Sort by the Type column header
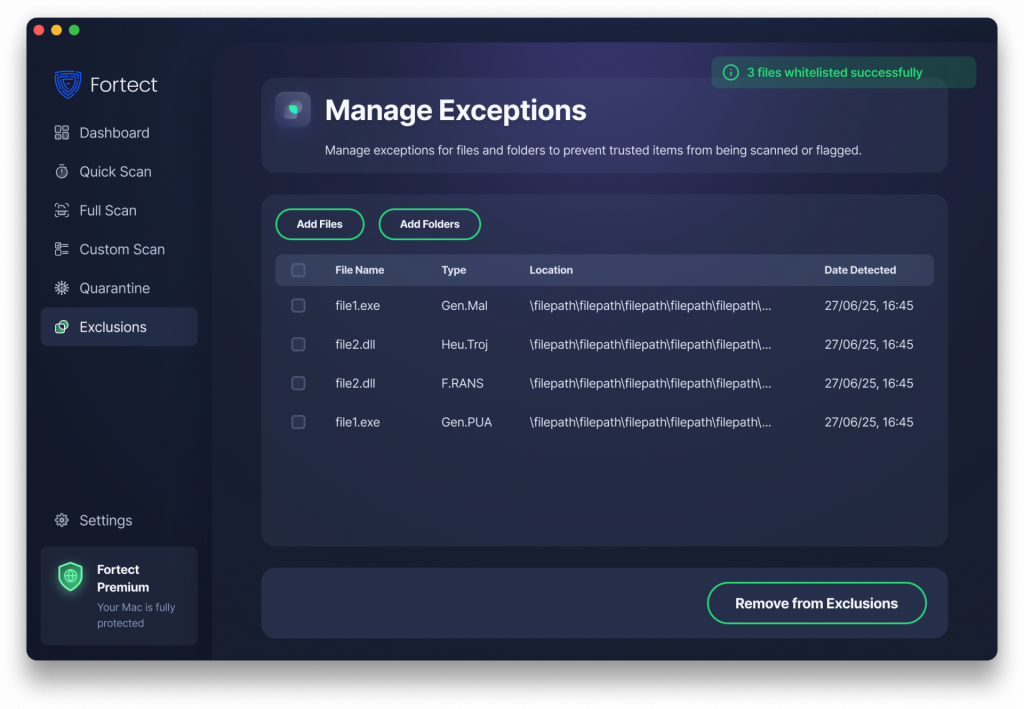 pos(454,270)
